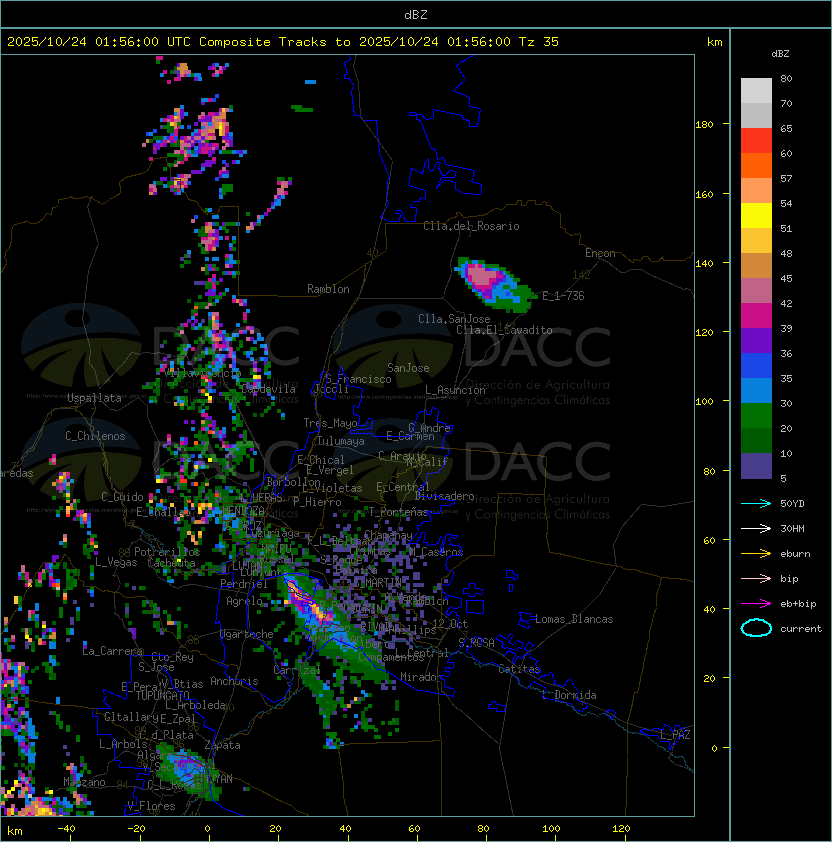The image size is (832, 842).
Task: Click the cyan 50YD track arrow in legend
Action: point(756,503)
